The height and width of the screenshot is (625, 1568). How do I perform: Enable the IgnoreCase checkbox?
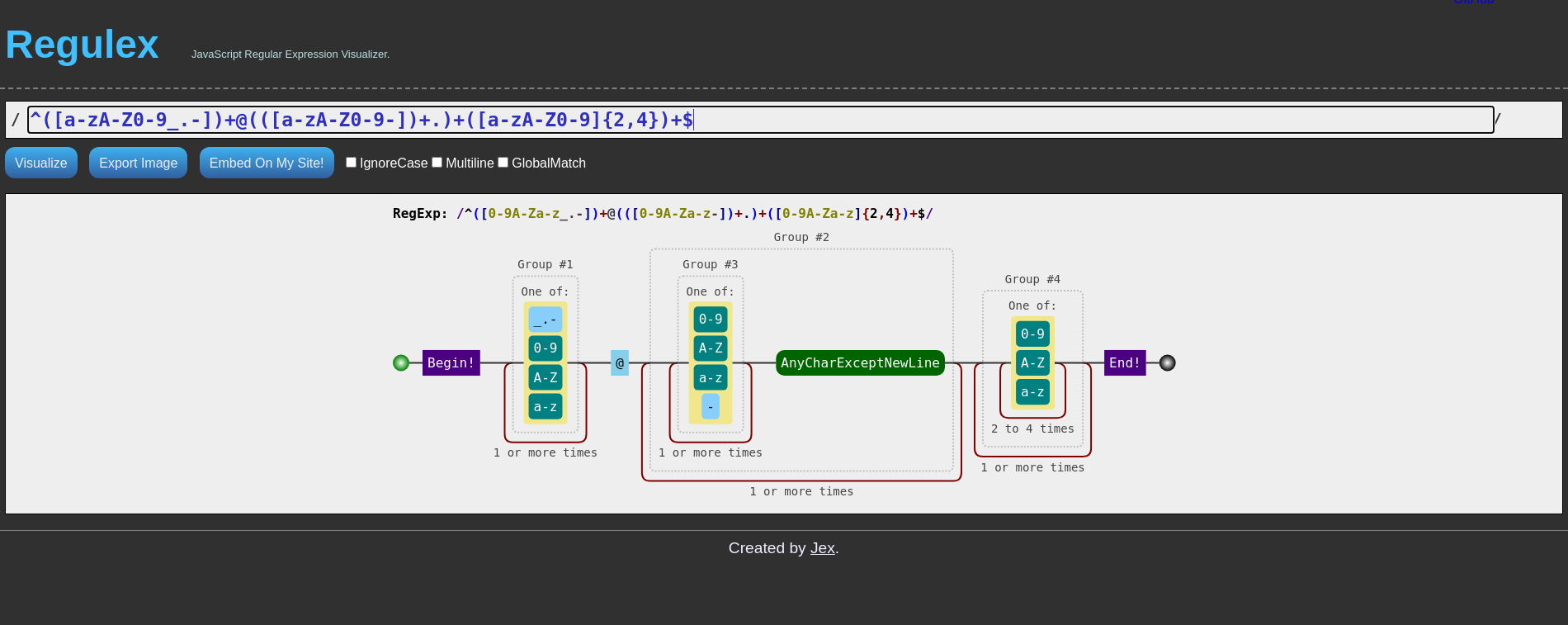pyautogui.click(x=351, y=163)
